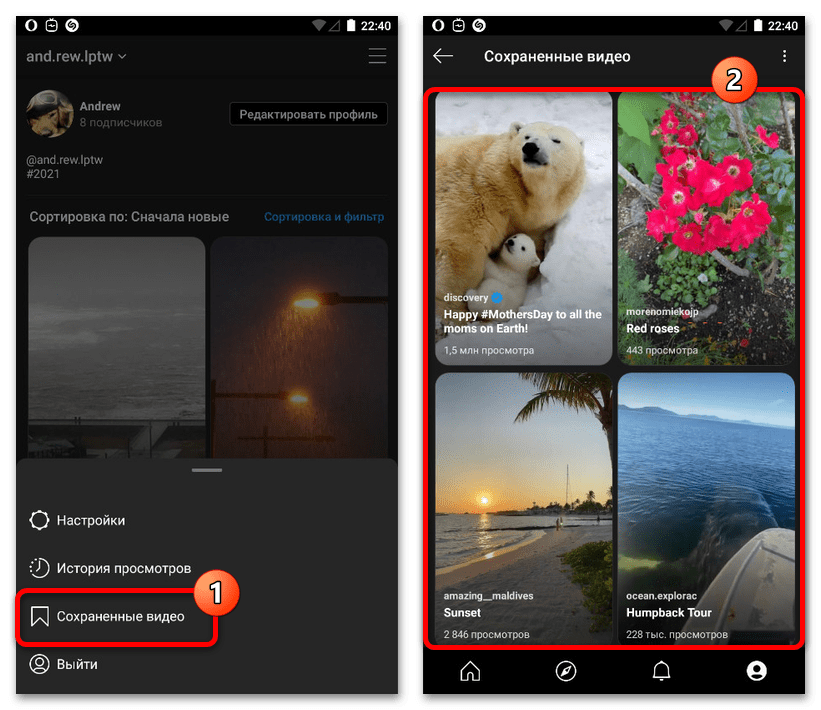Open the profile icon in bottom bar
This screenshot has height=710, width=821.
coord(756,671)
